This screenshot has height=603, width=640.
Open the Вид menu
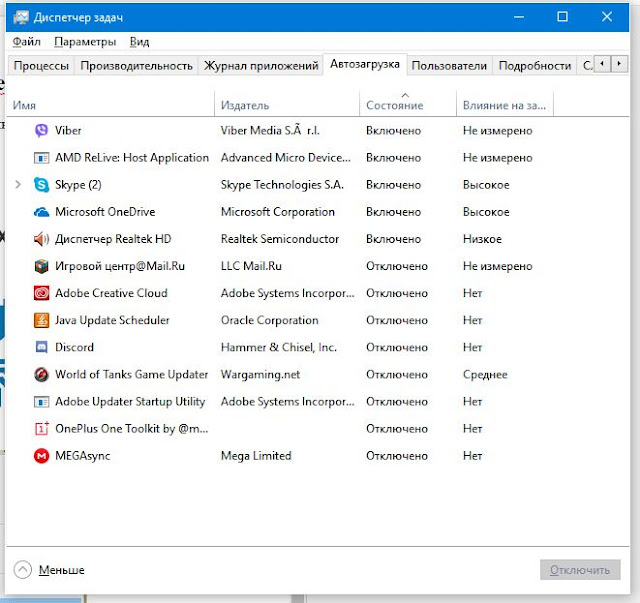tap(139, 42)
